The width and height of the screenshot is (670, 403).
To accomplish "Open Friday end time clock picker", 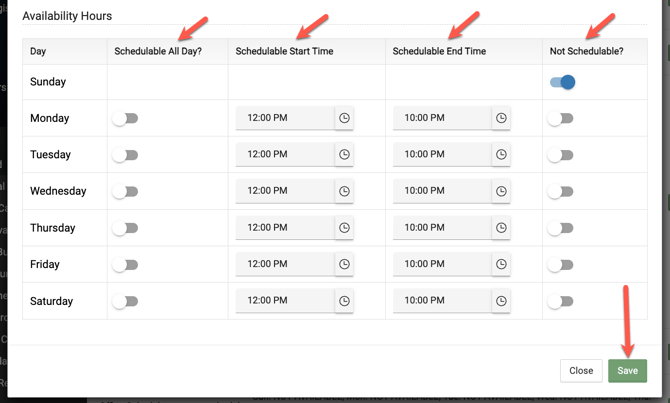I will click(501, 265).
